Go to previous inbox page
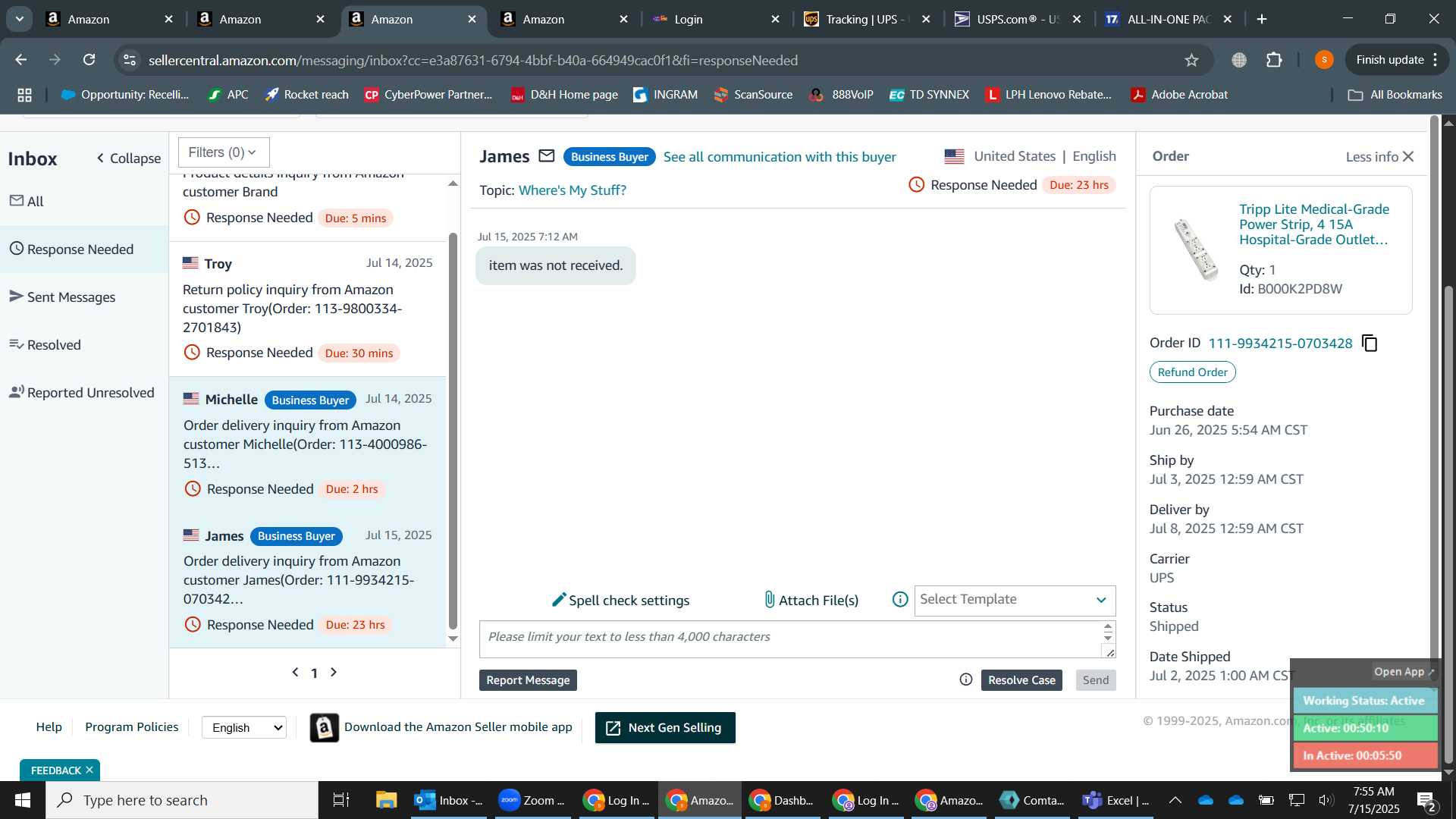Image resolution: width=1456 pixels, height=819 pixels. click(x=295, y=672)
